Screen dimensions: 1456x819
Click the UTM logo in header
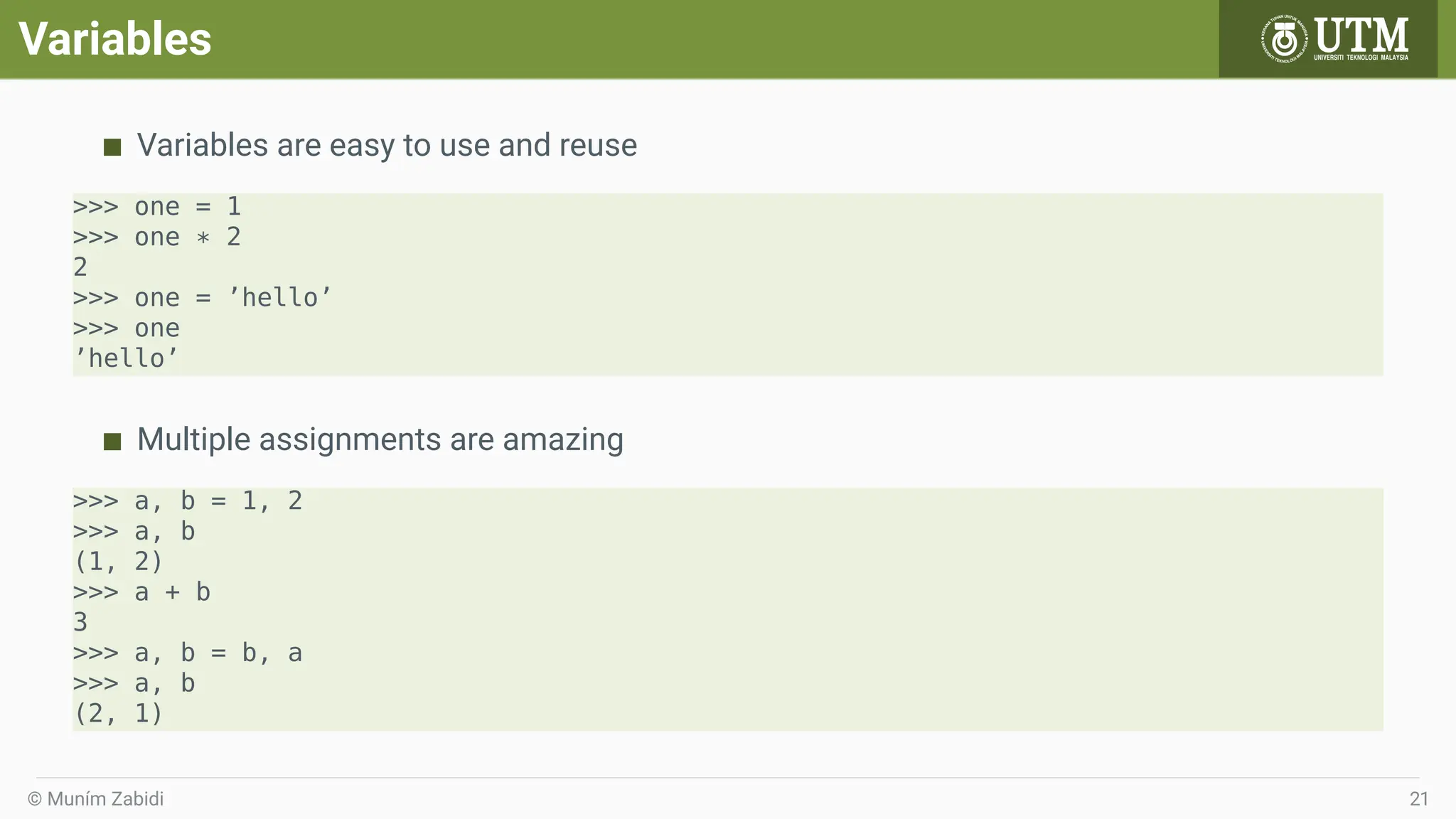point(1334,38)
